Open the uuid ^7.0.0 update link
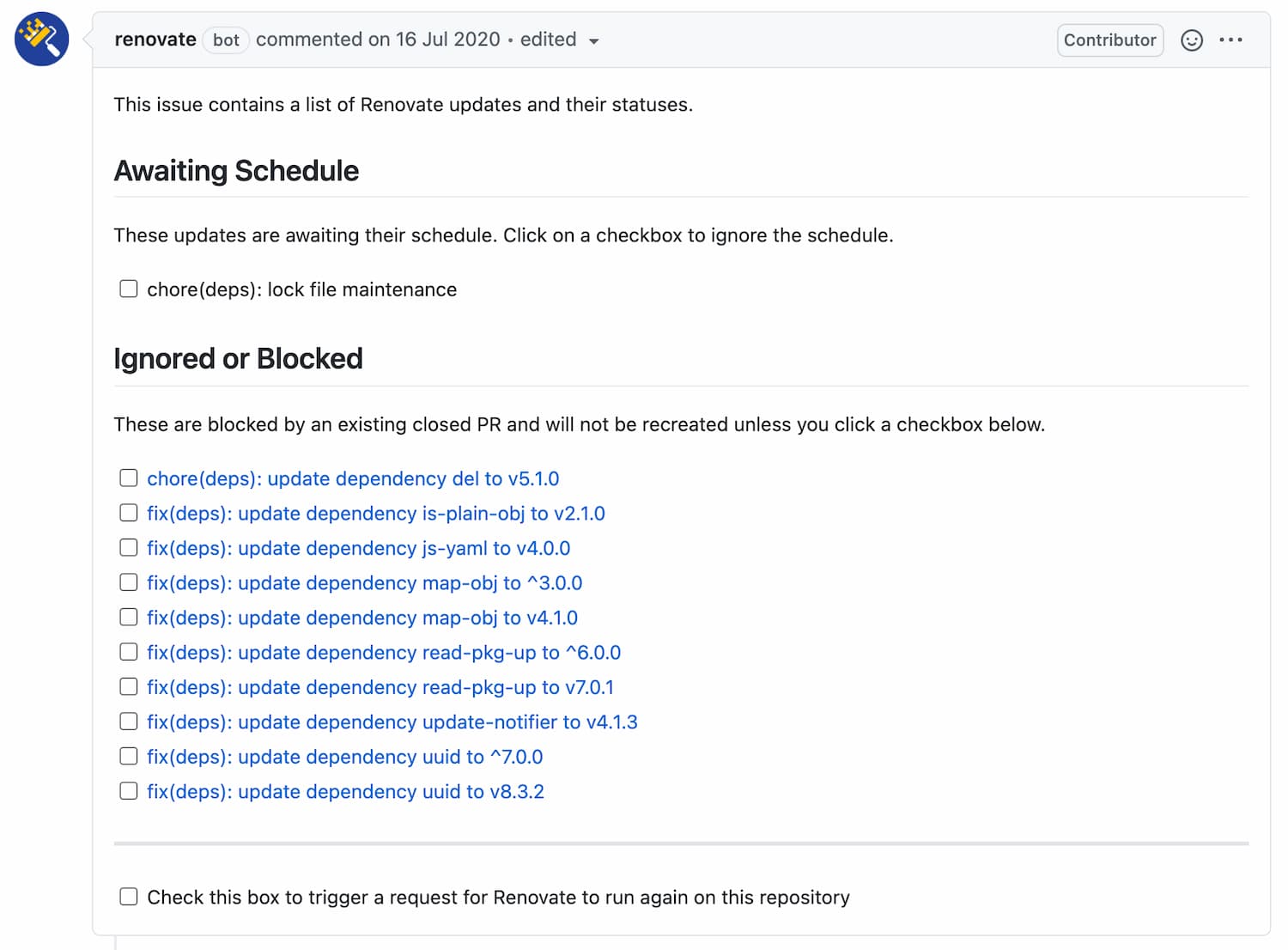Screen dimensions: 1288x950 (x=344, y=757)
